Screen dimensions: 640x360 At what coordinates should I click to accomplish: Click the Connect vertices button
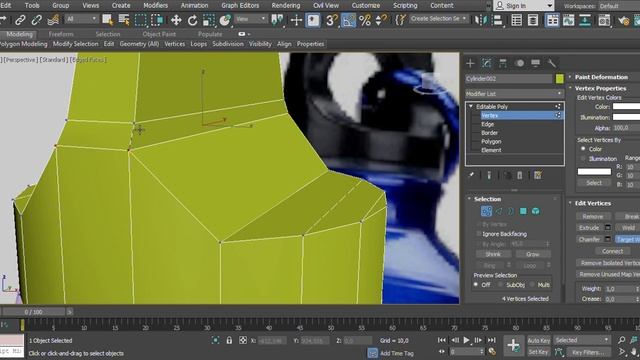(612, 251)
